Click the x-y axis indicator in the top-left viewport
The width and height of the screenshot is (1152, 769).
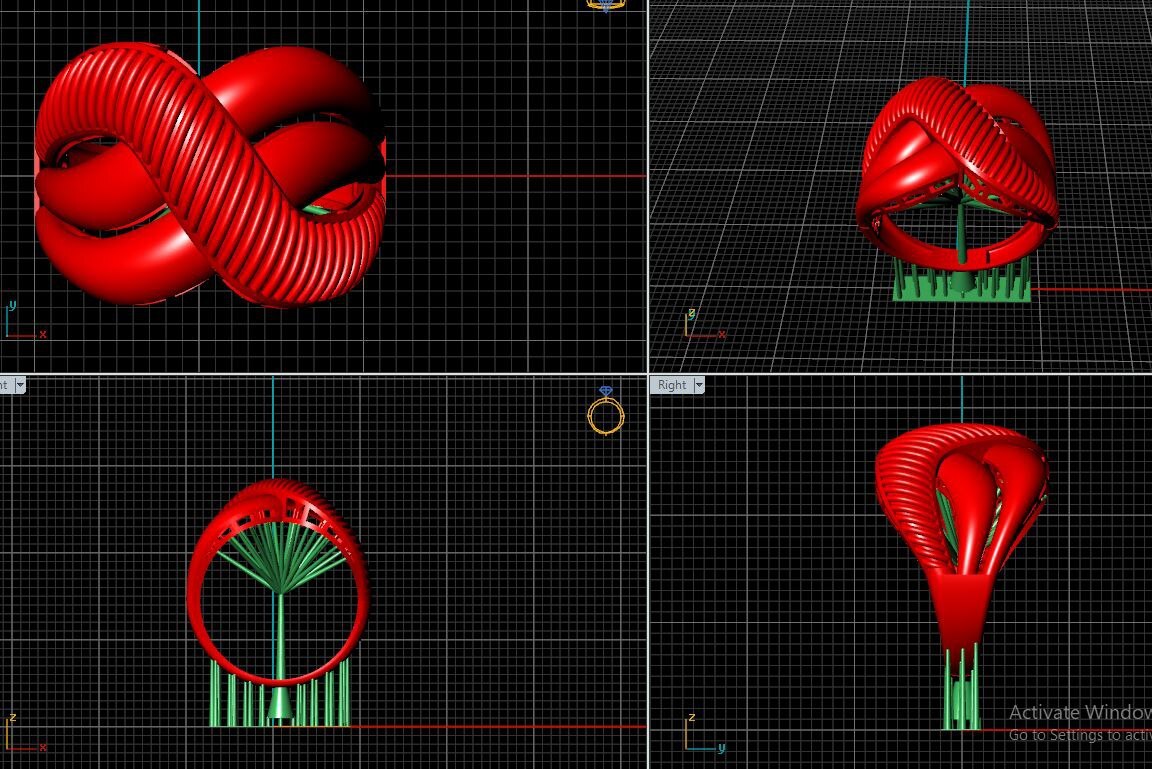click(x=23, y=322)
